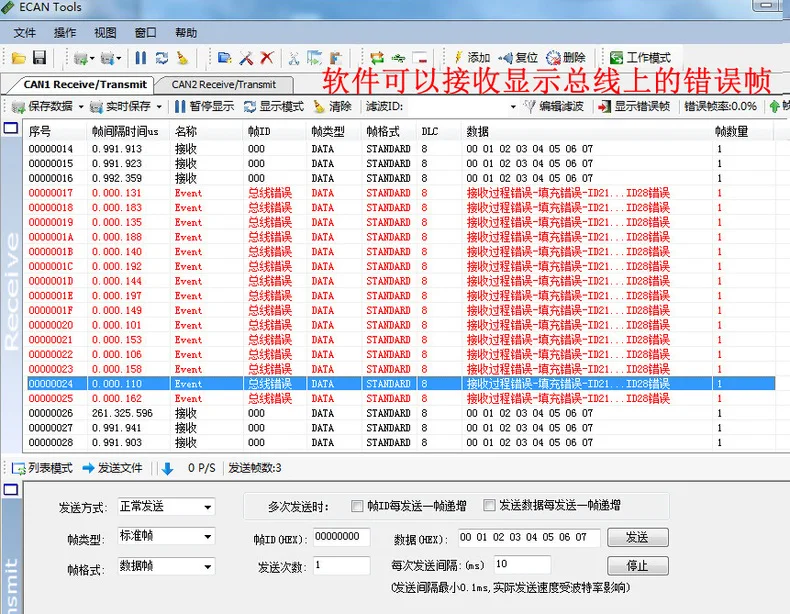This screenshot has width=790, height=614.
Task: Open the 窗口 (Window) menu
Action: 146,33
